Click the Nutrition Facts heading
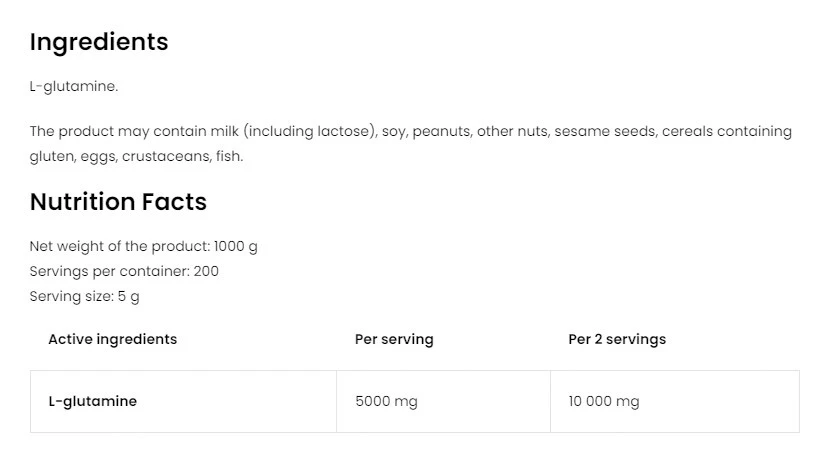Image resolution: width=826 pixels, height=468 pixels. point(118,202)
